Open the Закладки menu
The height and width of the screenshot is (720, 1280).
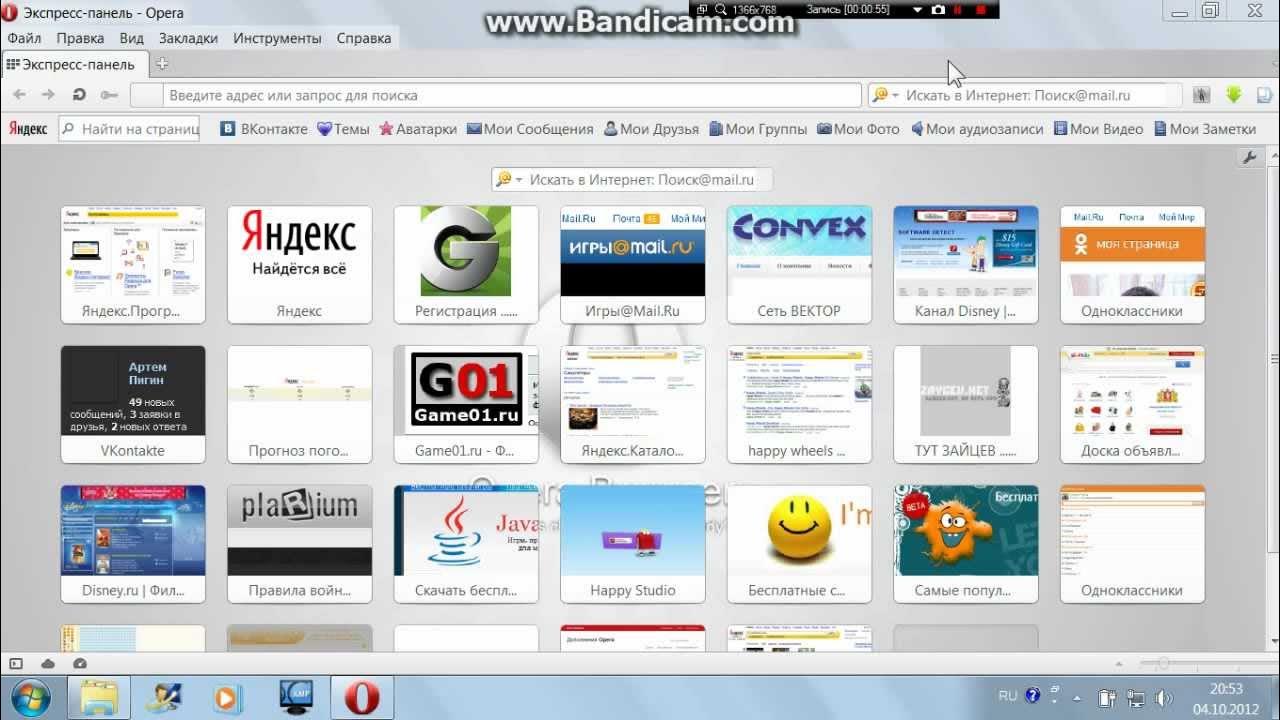pyautogui.click(x=188, y=38)
